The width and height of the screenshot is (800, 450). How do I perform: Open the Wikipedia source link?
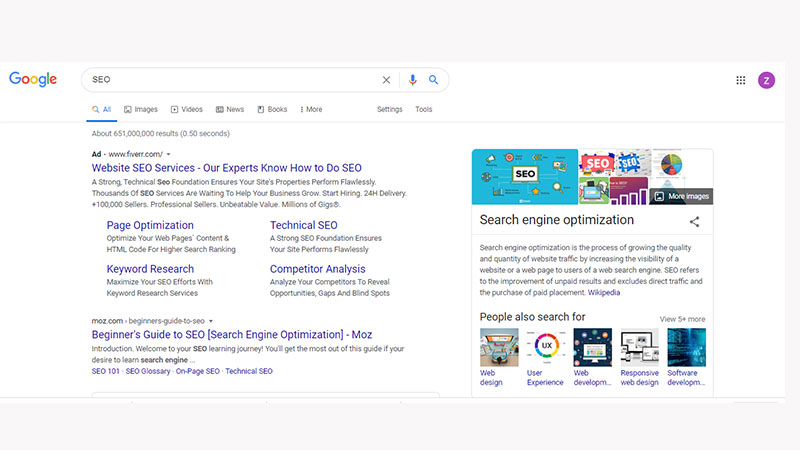pos(604,292)
